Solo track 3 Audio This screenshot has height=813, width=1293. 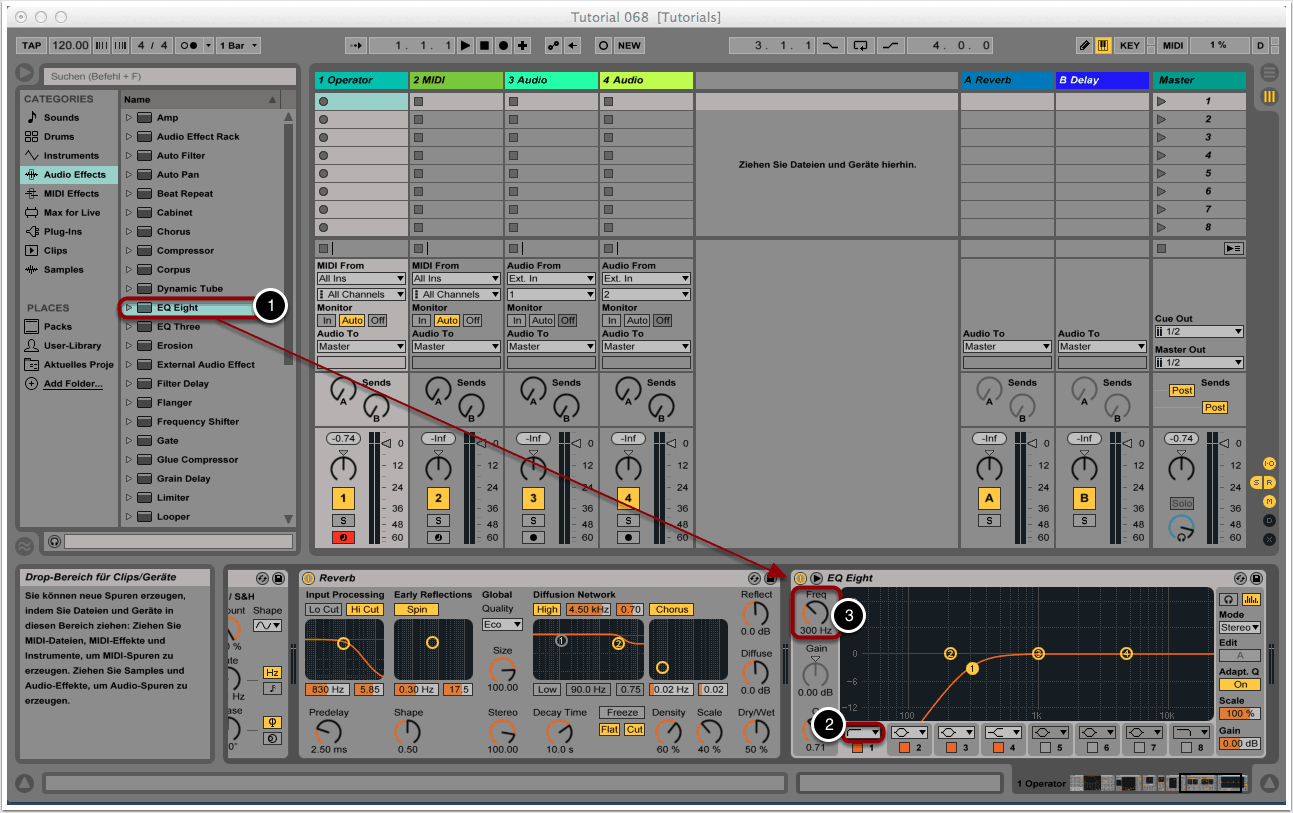click(533, 520)
